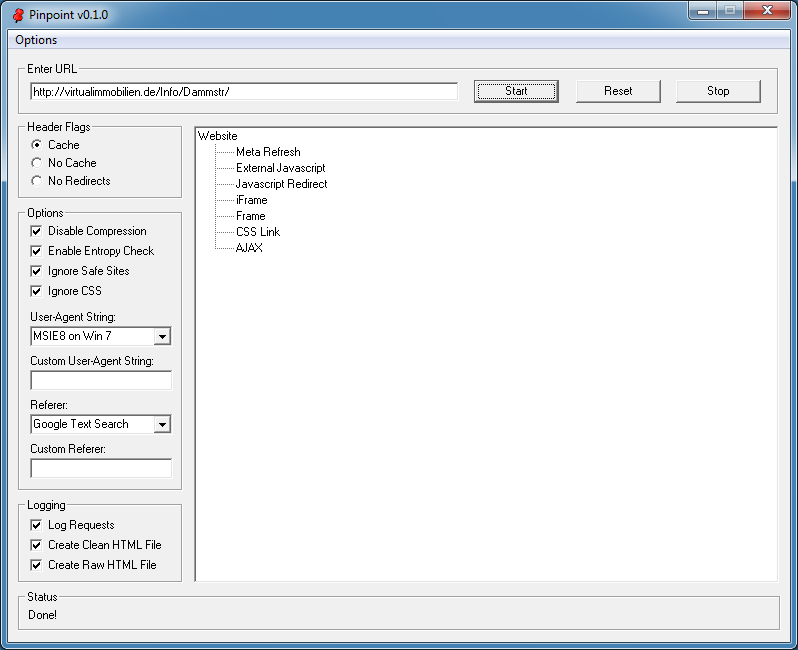The width and height of the screenshot is (798, 650).
Task: Select the Javascript Redirect tree node
Action: [x=281, y=184]
